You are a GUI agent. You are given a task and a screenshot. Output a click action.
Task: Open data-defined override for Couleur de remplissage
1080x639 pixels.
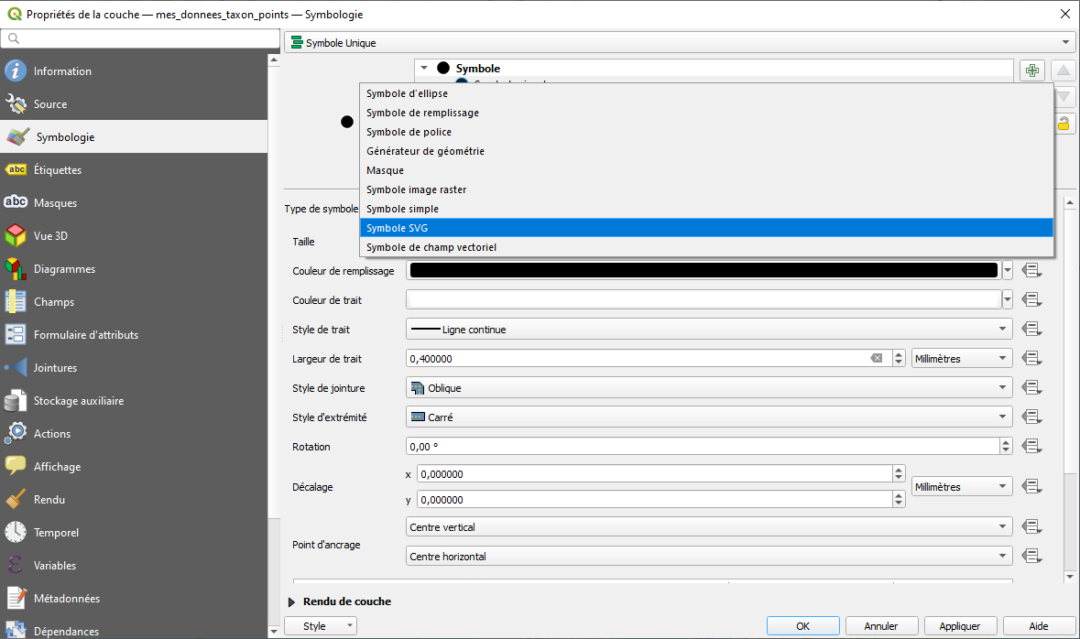tap(1032, 271)
